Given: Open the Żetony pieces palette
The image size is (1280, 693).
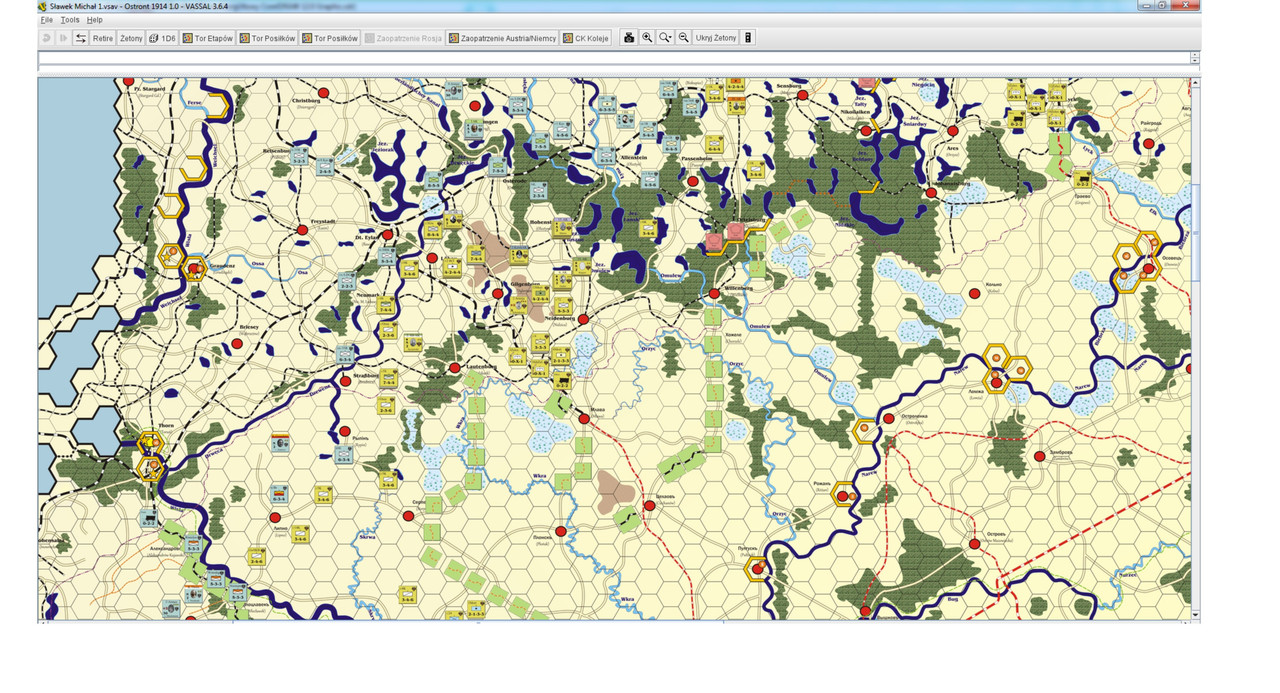Looking at the screenshot, I should 131,38.
